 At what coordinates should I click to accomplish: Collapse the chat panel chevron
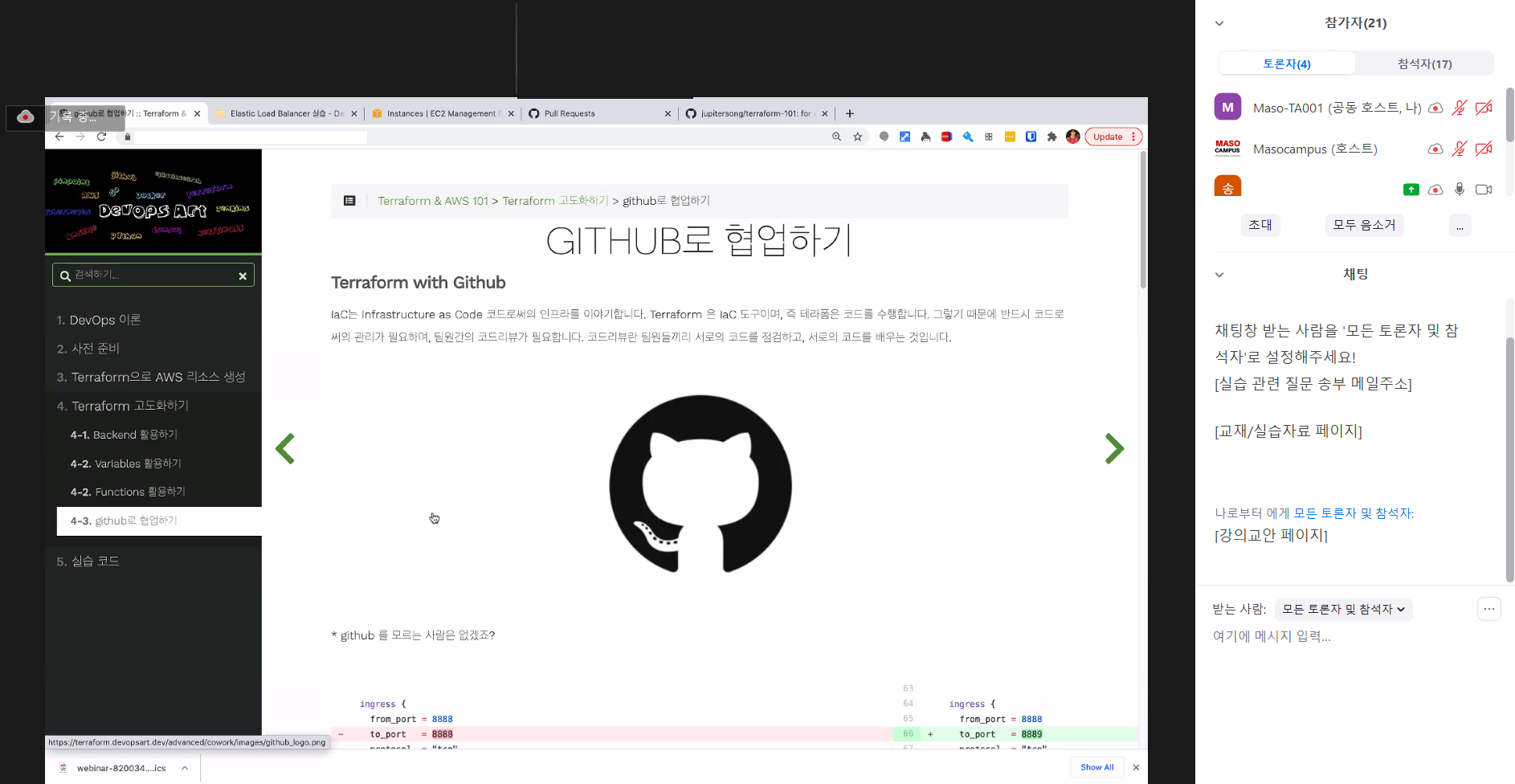pos(1219,275)
